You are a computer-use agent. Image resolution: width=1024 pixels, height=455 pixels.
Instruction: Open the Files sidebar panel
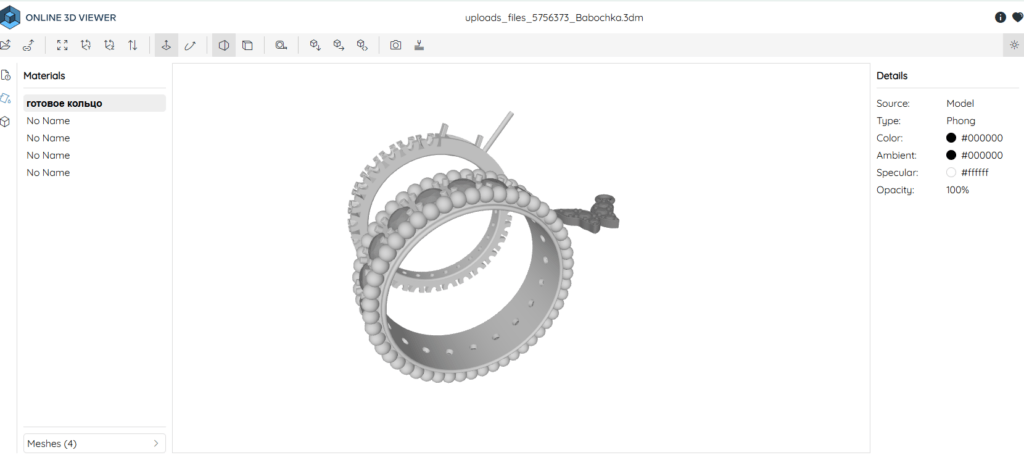pyautogui.click(x=6, y=75)
